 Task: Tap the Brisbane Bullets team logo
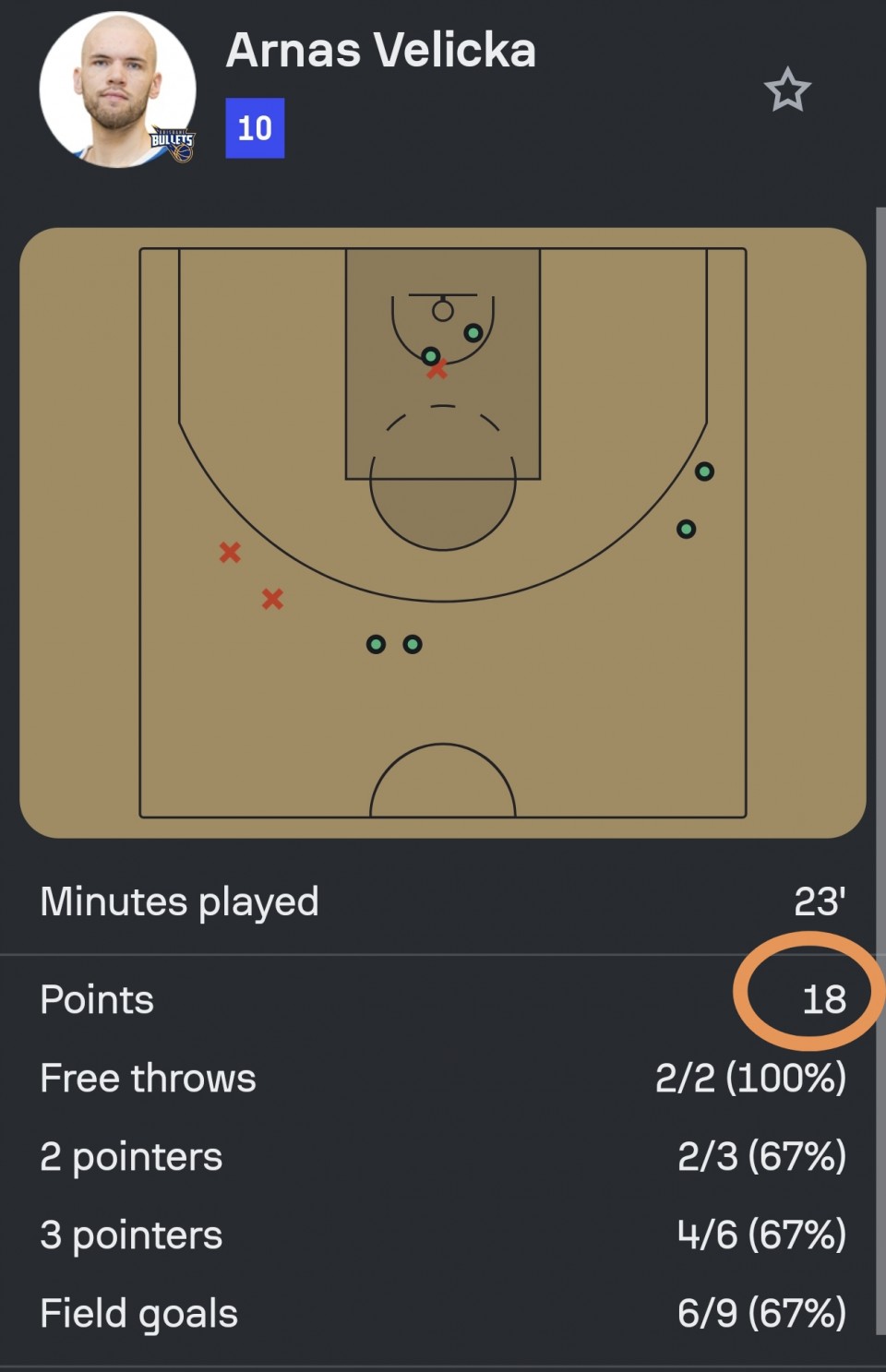[x=174, y=145]
